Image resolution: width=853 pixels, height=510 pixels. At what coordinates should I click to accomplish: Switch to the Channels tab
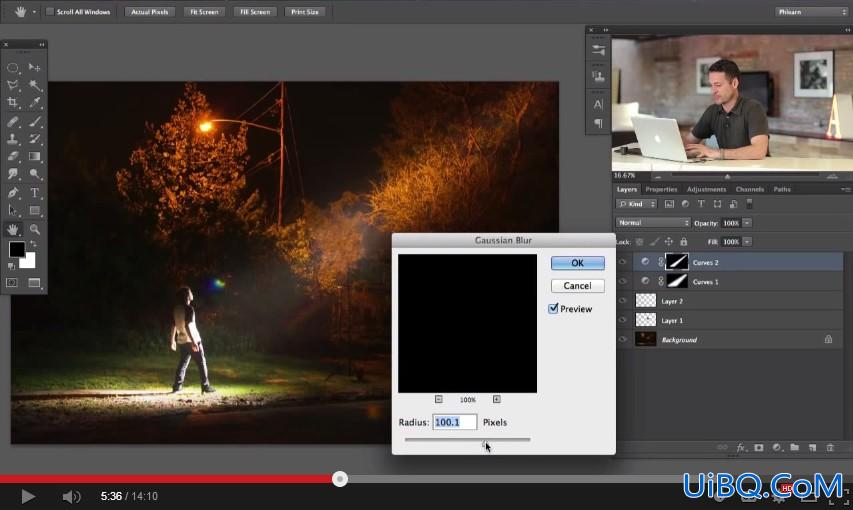(750, 189)
